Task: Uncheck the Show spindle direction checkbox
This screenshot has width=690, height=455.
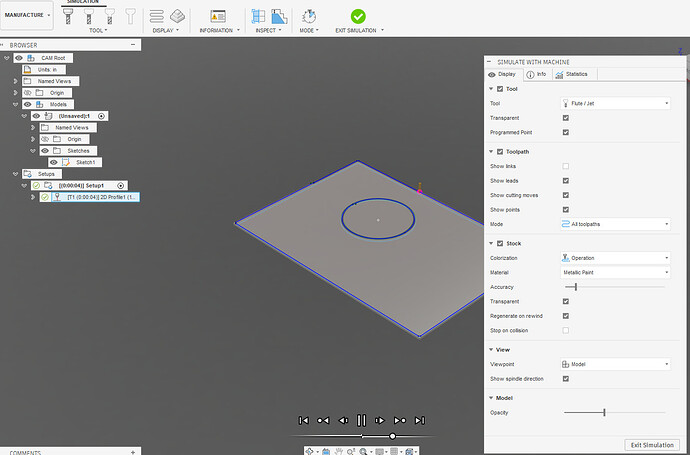Action: (x=566, y=379)
